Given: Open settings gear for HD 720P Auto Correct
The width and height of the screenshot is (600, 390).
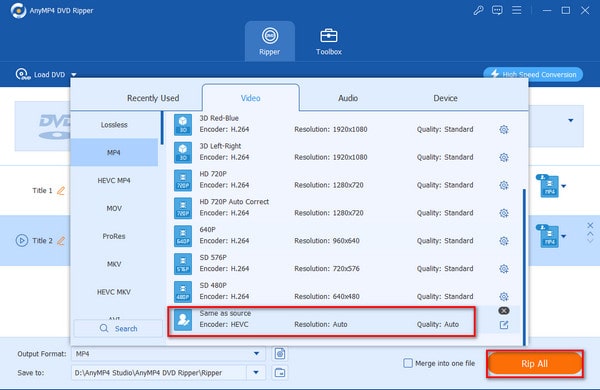Looking at the screenshot, I should [x=504, y=213].
